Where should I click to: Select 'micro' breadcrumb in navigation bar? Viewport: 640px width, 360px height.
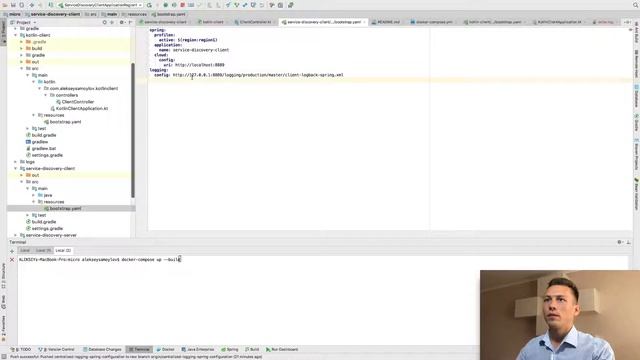point(12,14)
